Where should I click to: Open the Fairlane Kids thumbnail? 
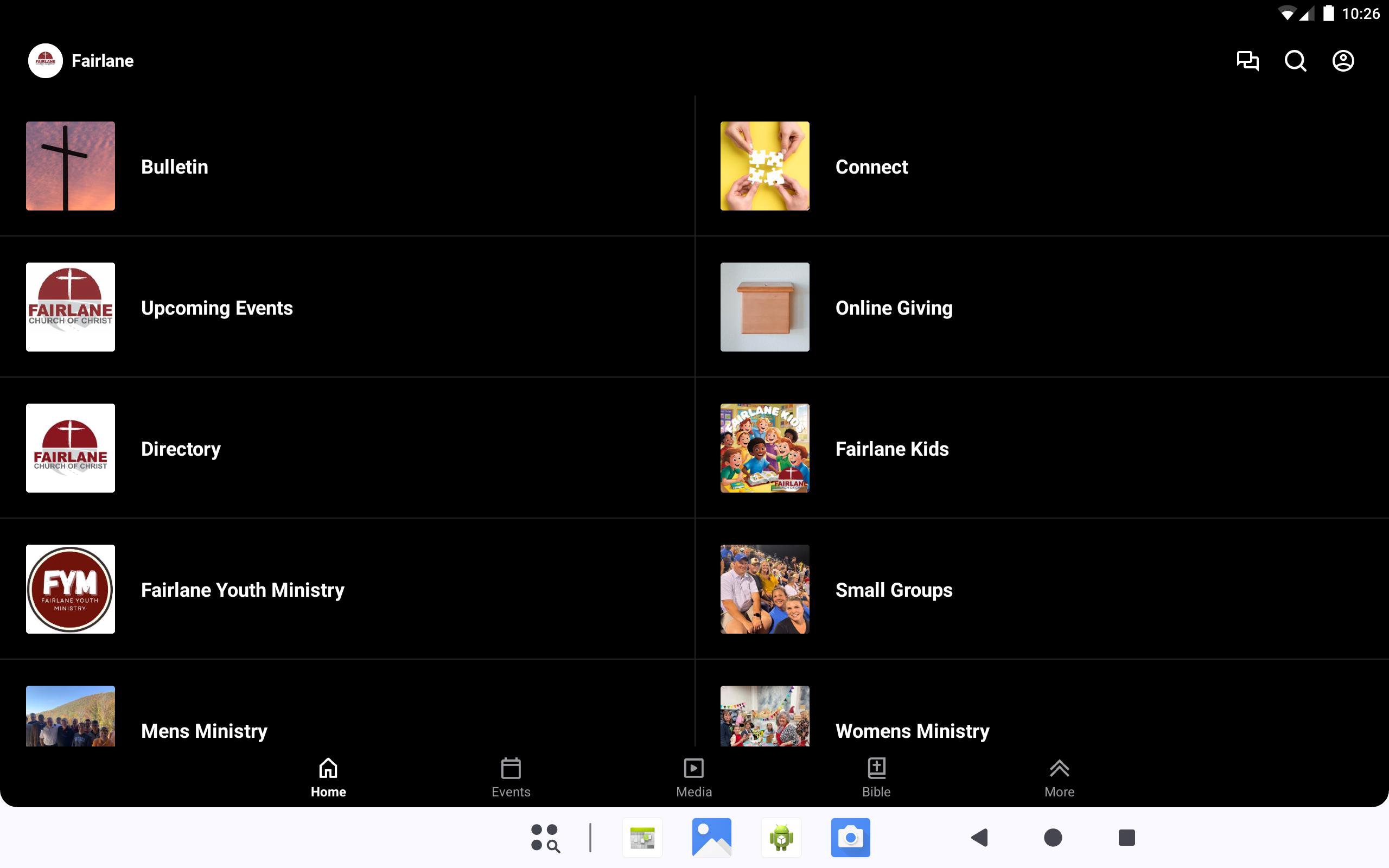(764, 448)
